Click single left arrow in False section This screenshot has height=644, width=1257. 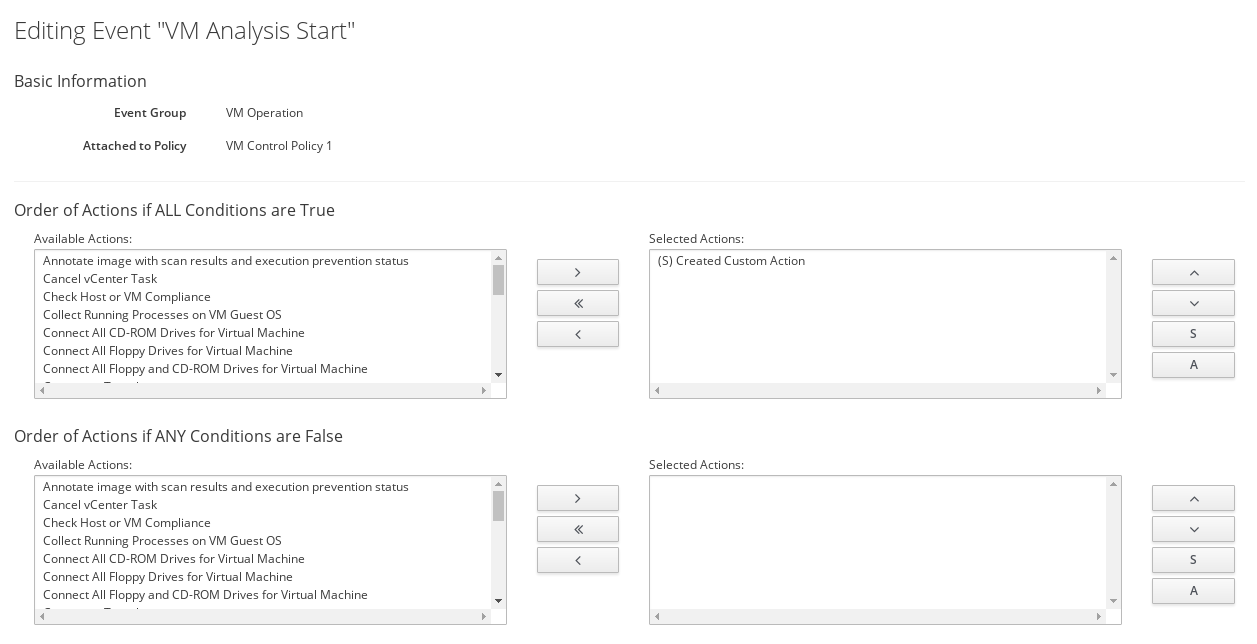[577, 560]
